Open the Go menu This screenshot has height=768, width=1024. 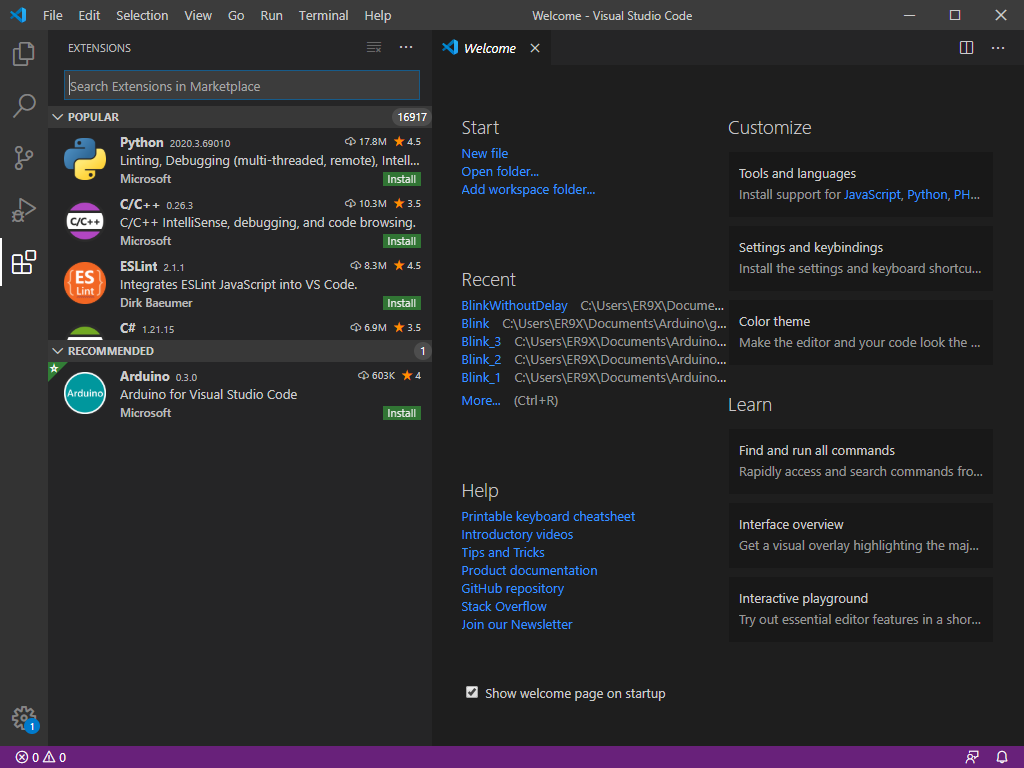pos(236,16)
